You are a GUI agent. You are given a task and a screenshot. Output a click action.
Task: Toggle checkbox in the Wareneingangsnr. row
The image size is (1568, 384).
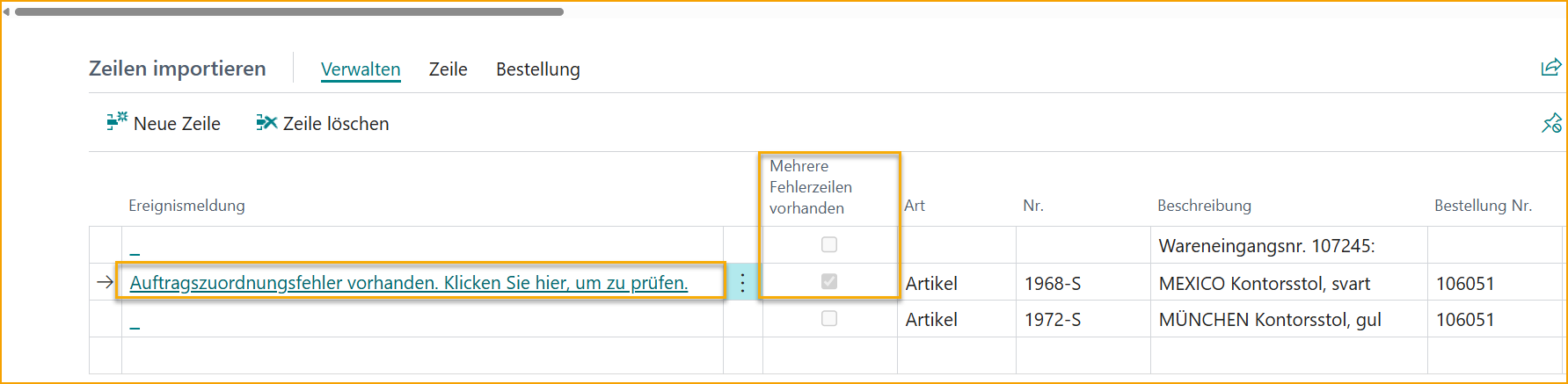click(x=829, y=245)
